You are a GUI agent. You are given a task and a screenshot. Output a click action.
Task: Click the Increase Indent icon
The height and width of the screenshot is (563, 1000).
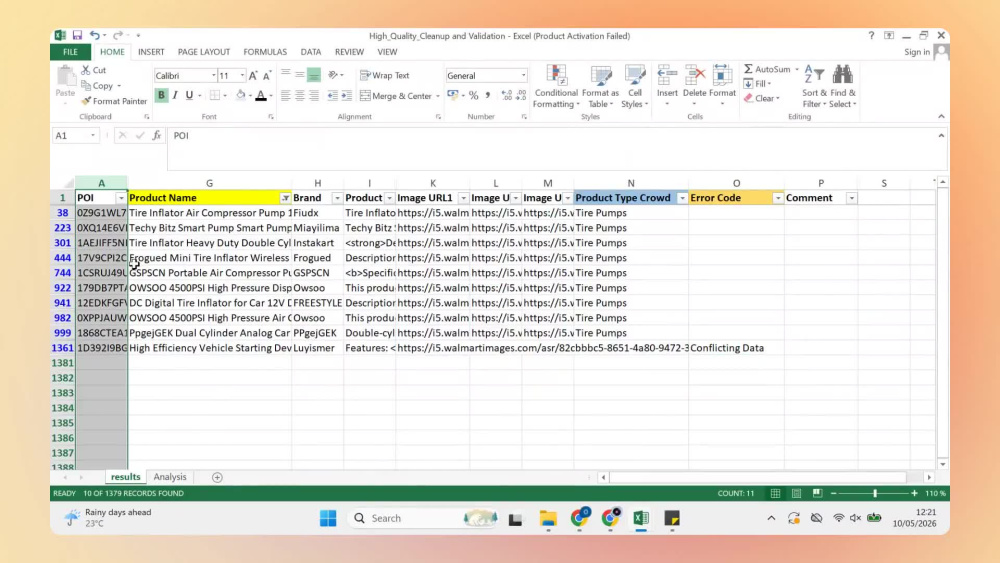coord(346,96)
